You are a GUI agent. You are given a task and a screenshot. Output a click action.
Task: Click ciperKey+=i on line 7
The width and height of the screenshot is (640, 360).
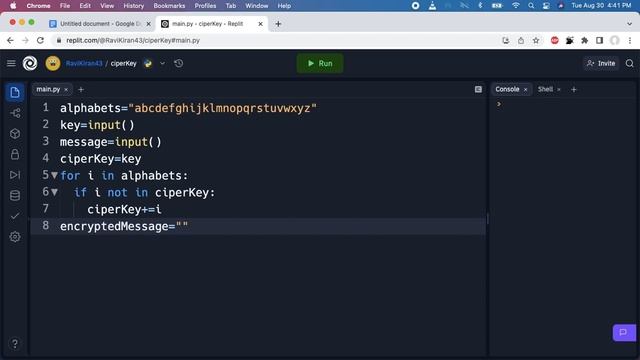(124, 209)
